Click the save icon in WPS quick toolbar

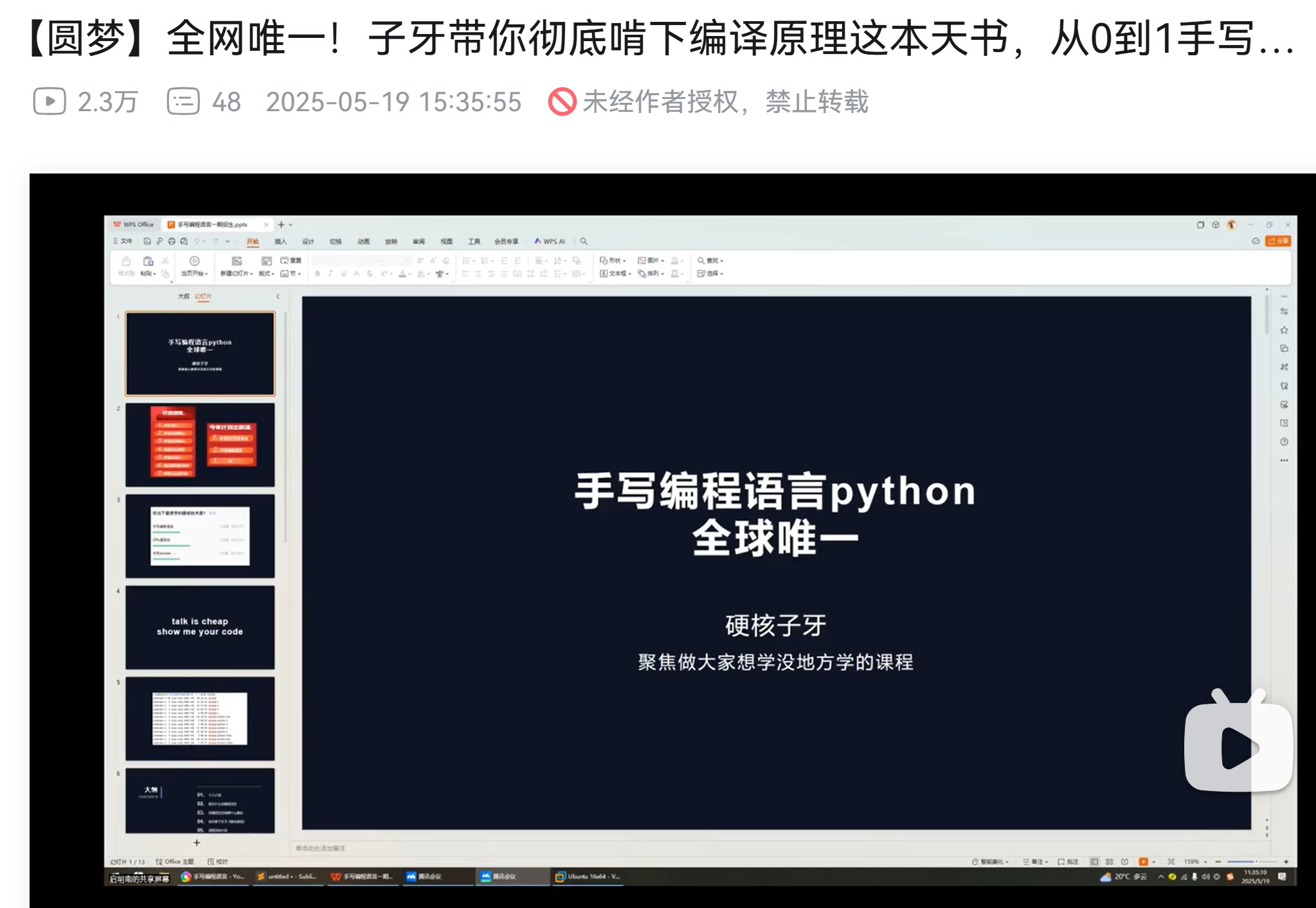147,242
